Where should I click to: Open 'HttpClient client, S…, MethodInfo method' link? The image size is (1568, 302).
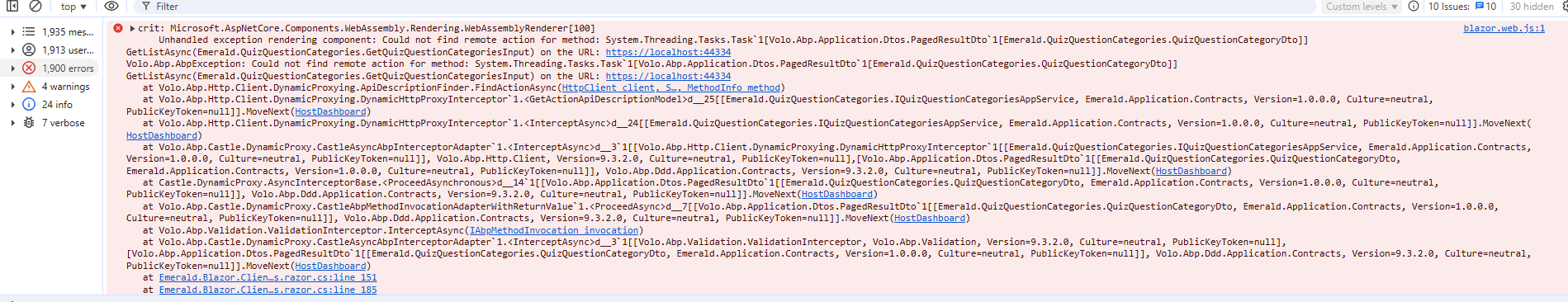670,87
